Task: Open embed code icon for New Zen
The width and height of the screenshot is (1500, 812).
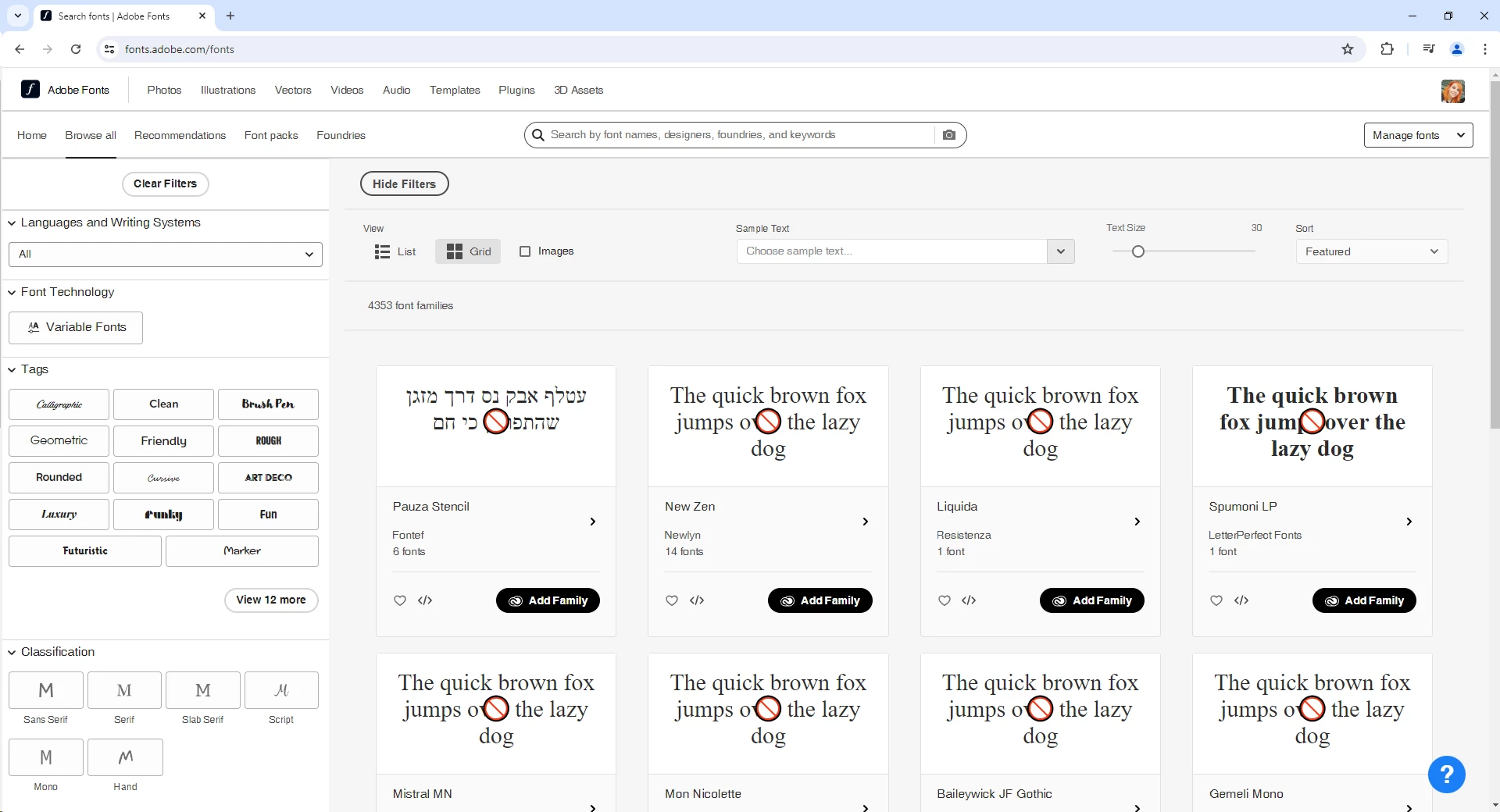Action: coord(697,600)
